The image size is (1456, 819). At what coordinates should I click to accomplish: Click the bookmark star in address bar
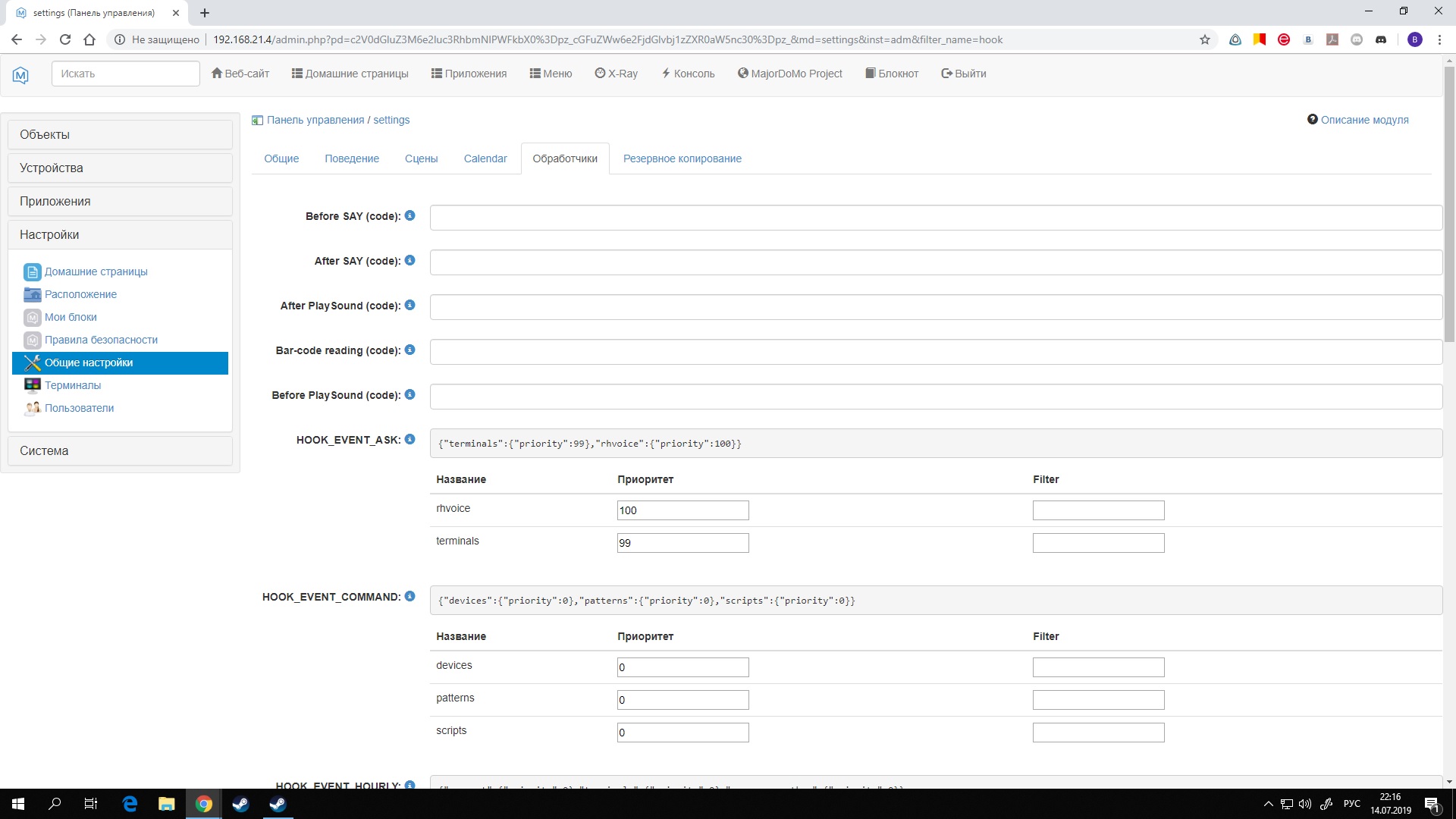point(1204,39)
